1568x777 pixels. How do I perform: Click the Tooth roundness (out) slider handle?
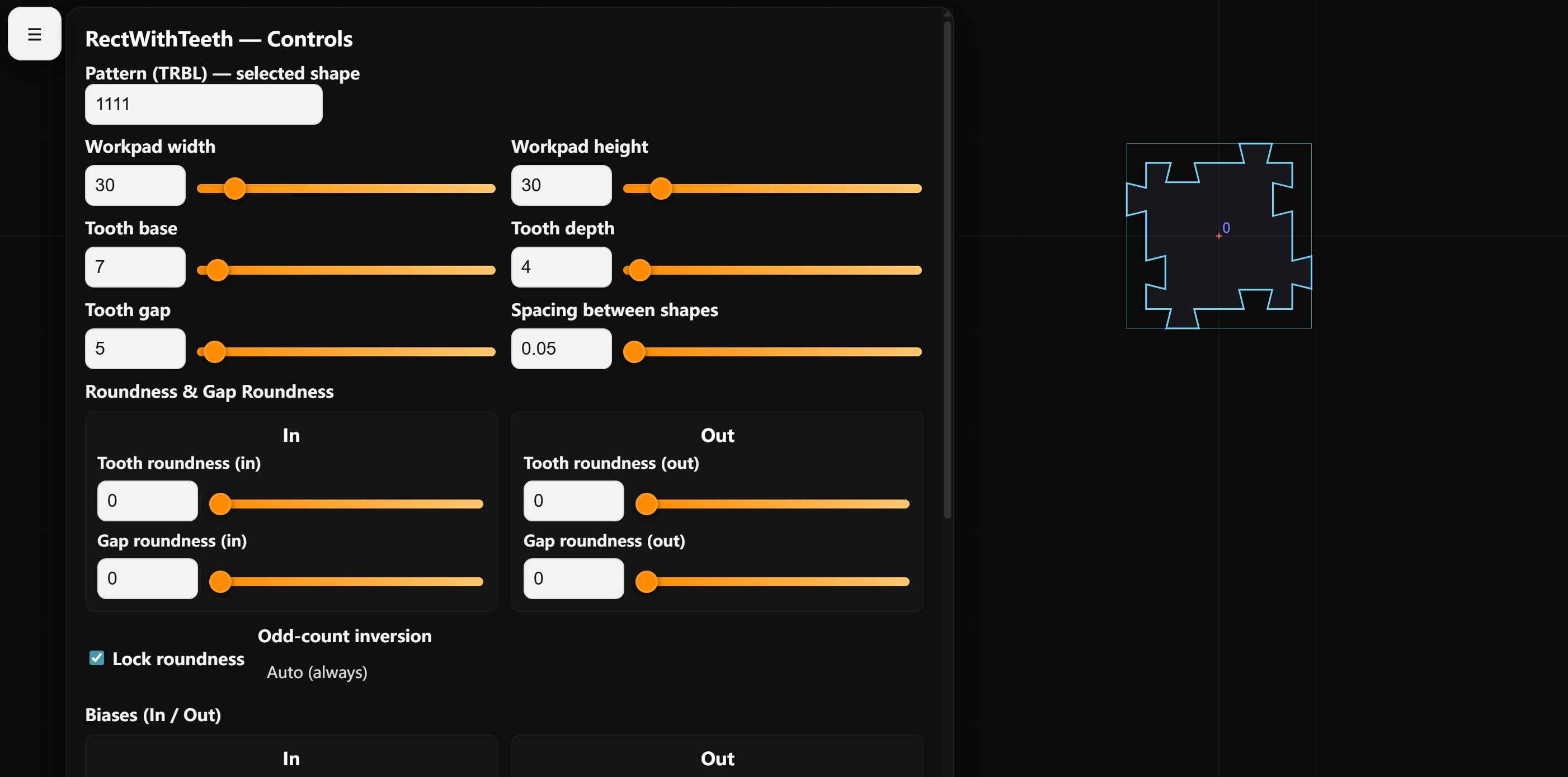[646, 504]
